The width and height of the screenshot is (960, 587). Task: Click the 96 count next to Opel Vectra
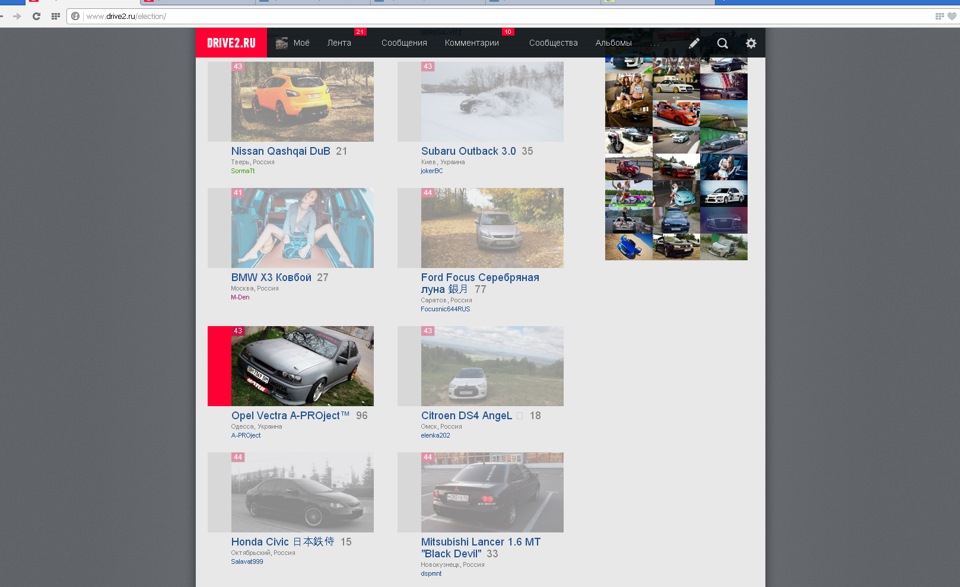point(362,416)
